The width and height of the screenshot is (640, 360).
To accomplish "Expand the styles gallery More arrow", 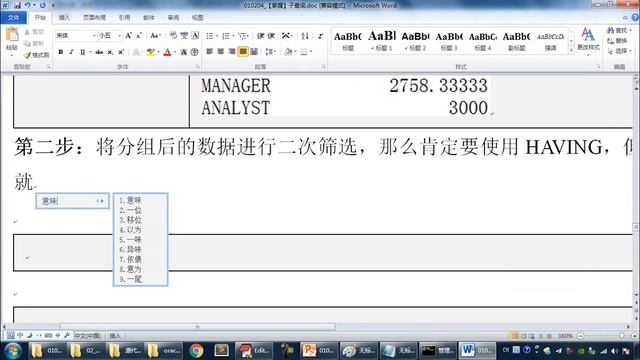I will click(x=571, y=50).
